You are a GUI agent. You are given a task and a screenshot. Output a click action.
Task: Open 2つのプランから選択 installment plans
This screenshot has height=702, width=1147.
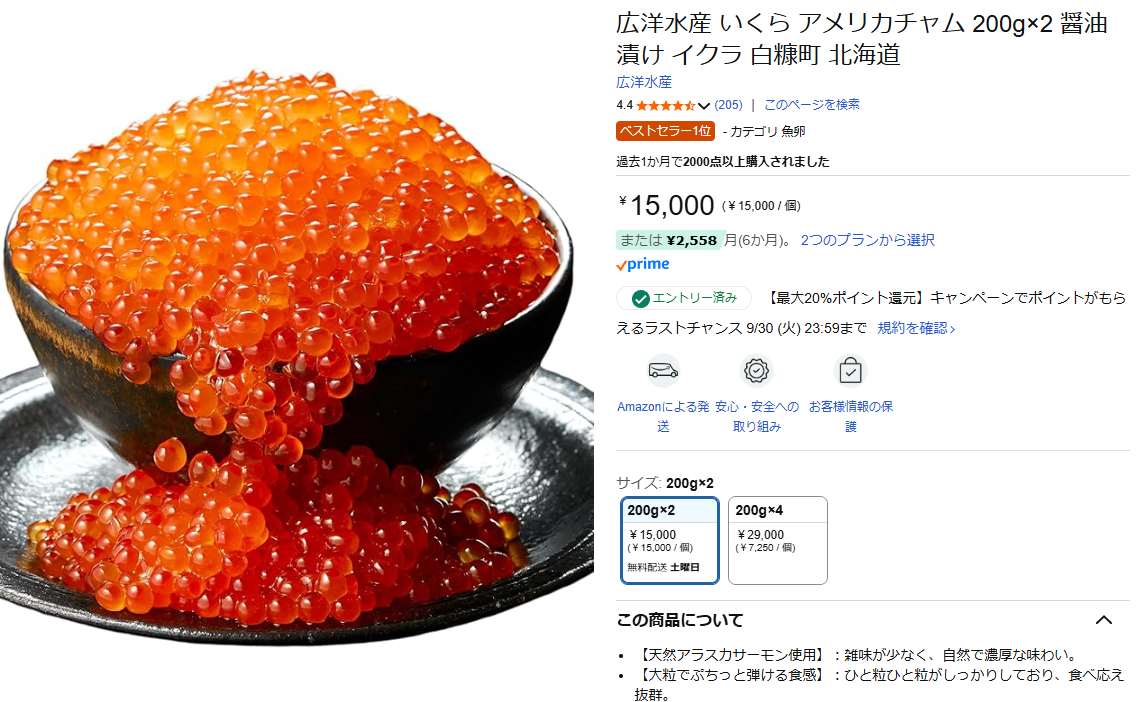click(868, 240)
